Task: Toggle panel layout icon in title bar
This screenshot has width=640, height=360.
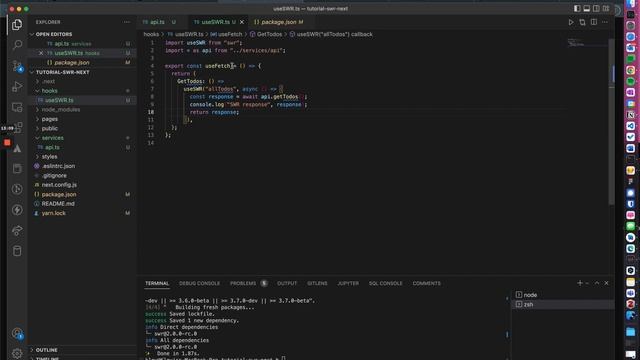Action: click(x=587, y=9)
